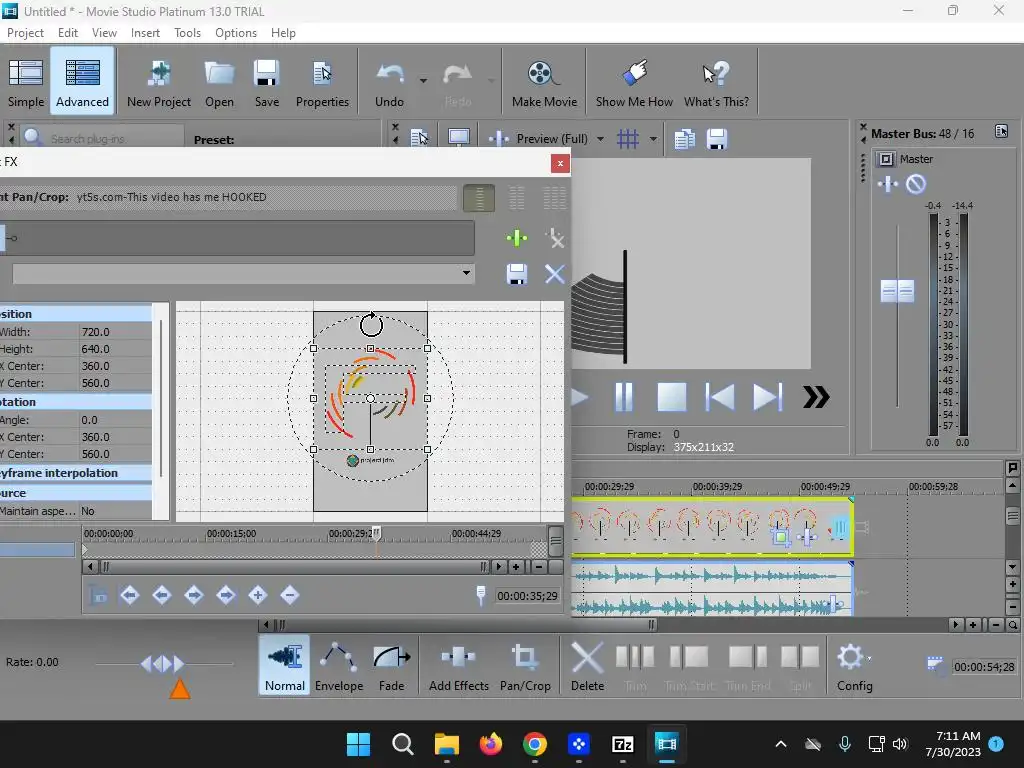Go to last keyframe
This screenshot has height=768, width=1024.
[x=225, y=595]
